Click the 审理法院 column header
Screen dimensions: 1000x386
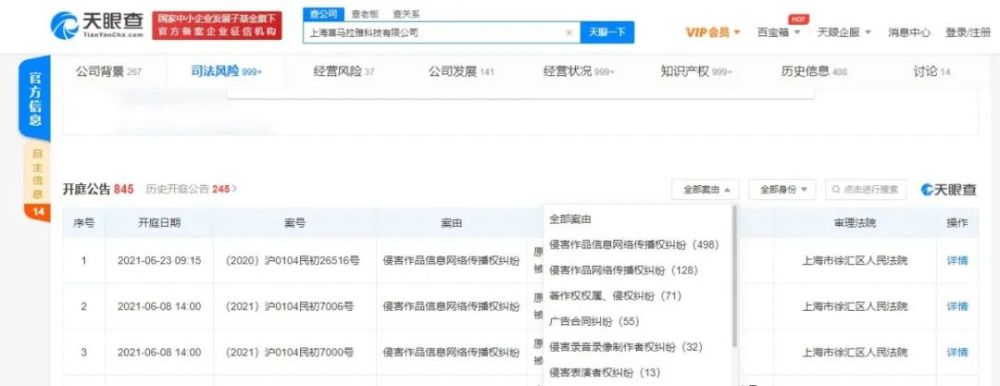[855, 223]
